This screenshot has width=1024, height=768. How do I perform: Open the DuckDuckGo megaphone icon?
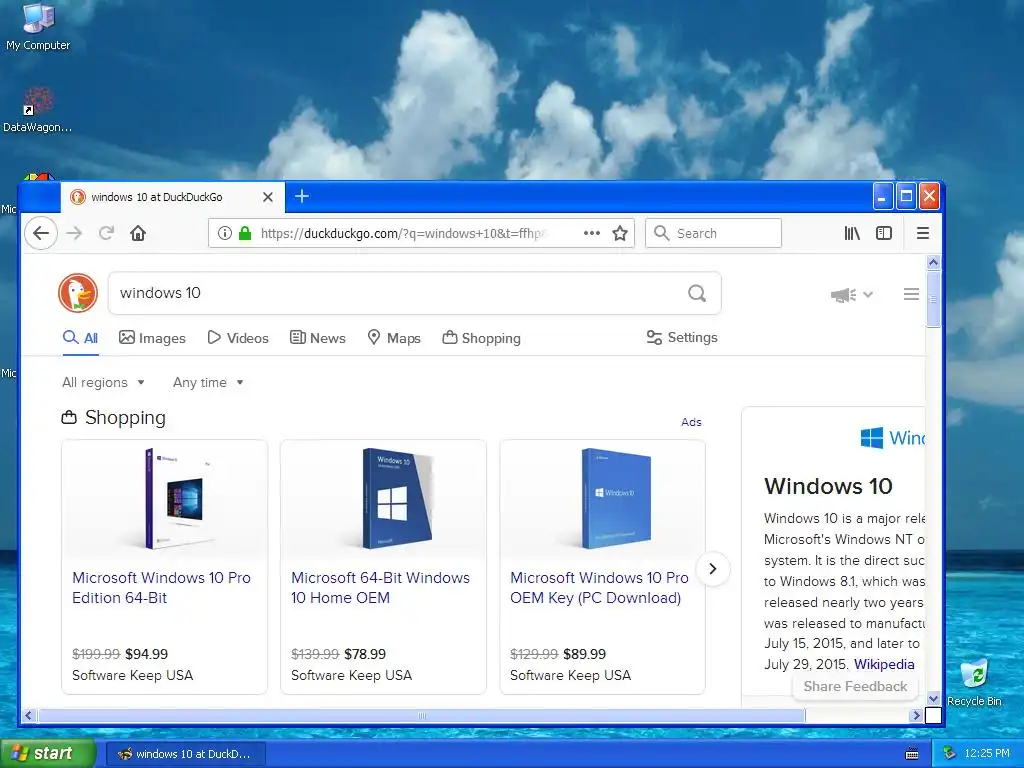[x=843, y=295]
